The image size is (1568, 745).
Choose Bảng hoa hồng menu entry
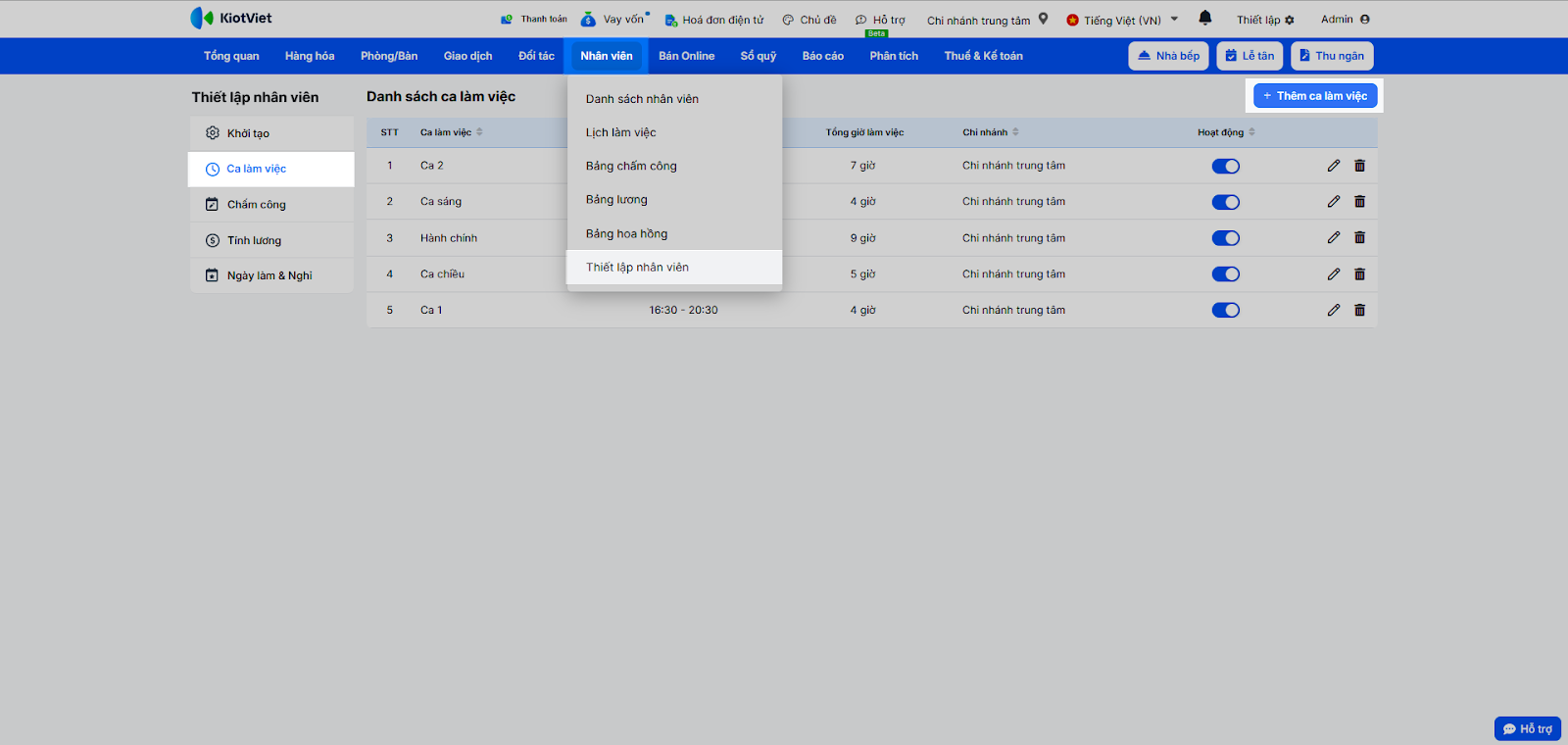point(674,233)
